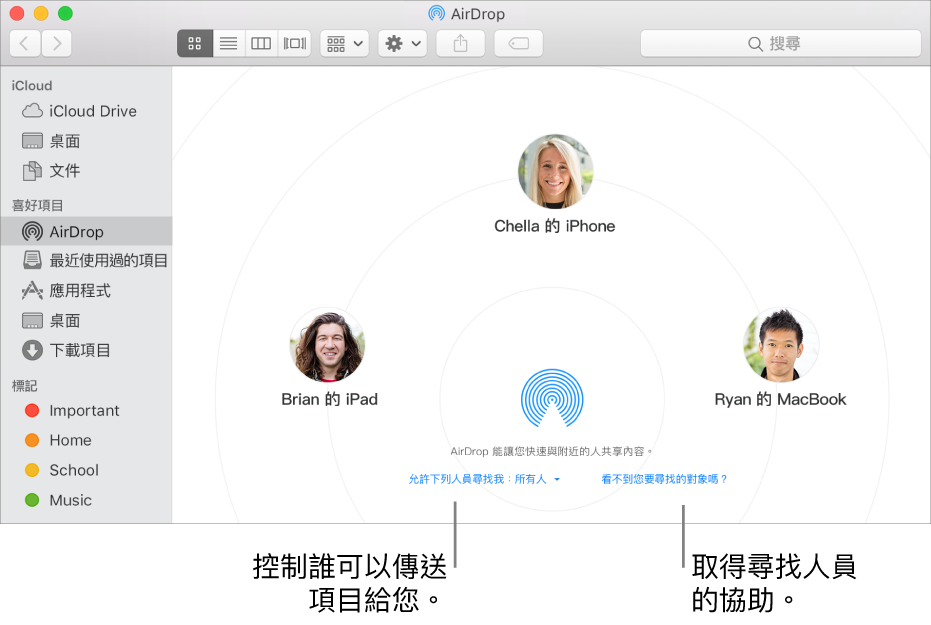The width and height of the screenshot is (931, 625).
Task: Click the recents icon beside 最近使用過的項目
Action: tap(32, 260)
